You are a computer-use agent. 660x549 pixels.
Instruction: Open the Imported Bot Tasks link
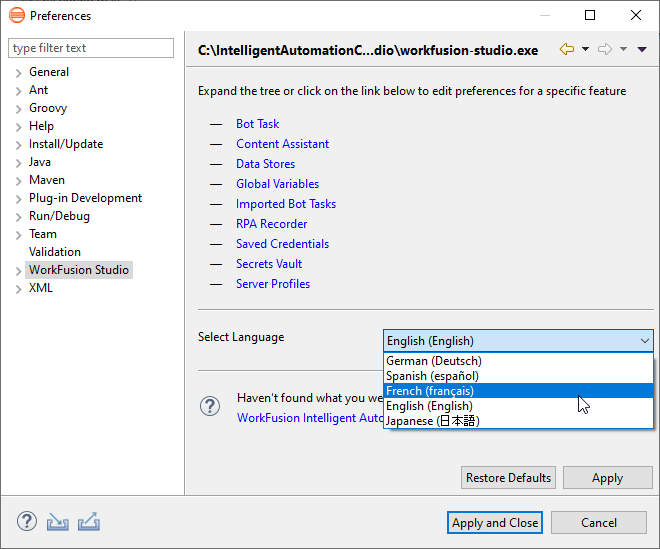tap(286, 204)
